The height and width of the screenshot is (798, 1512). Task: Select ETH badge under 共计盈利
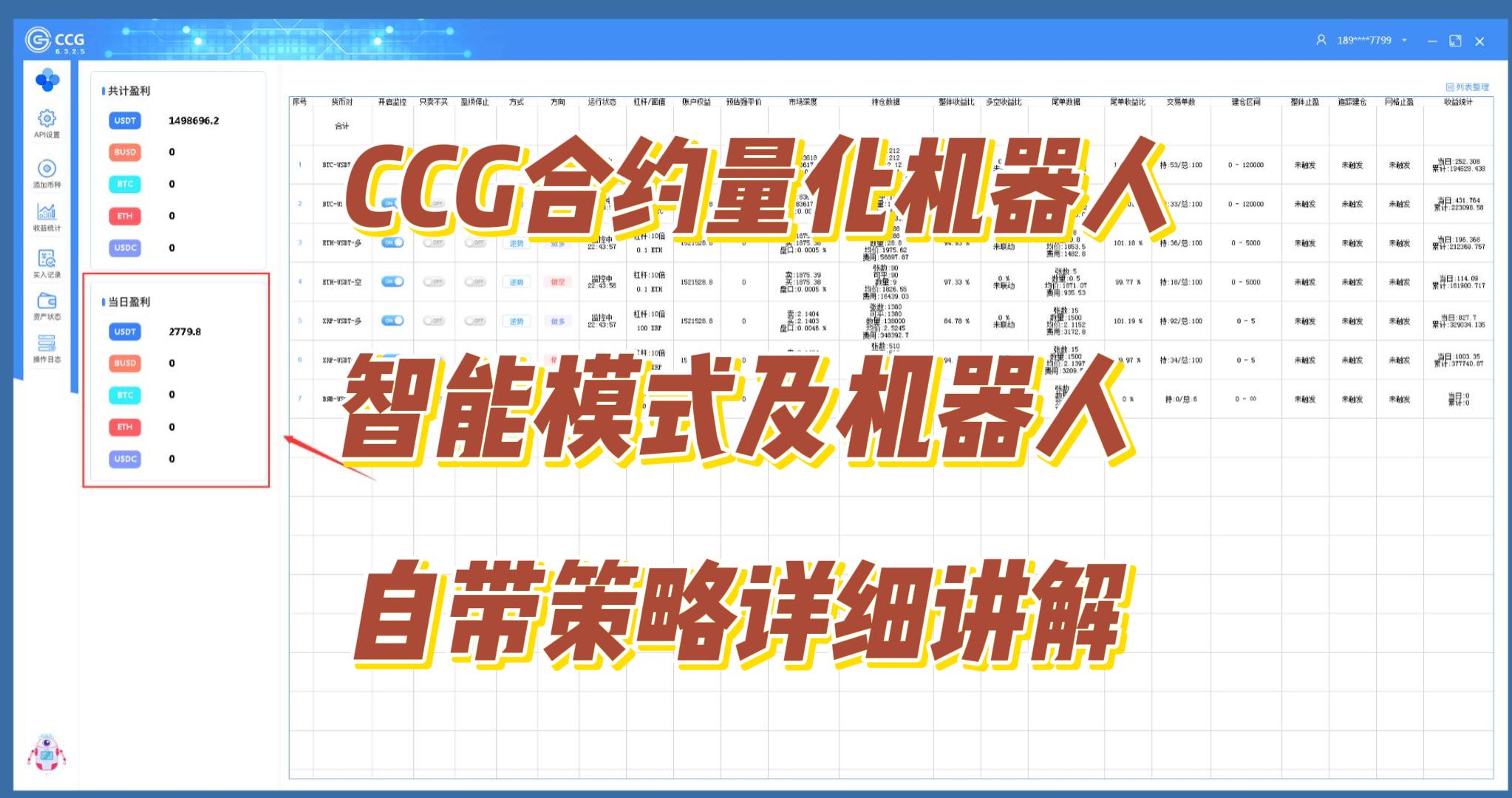[125, 216]
